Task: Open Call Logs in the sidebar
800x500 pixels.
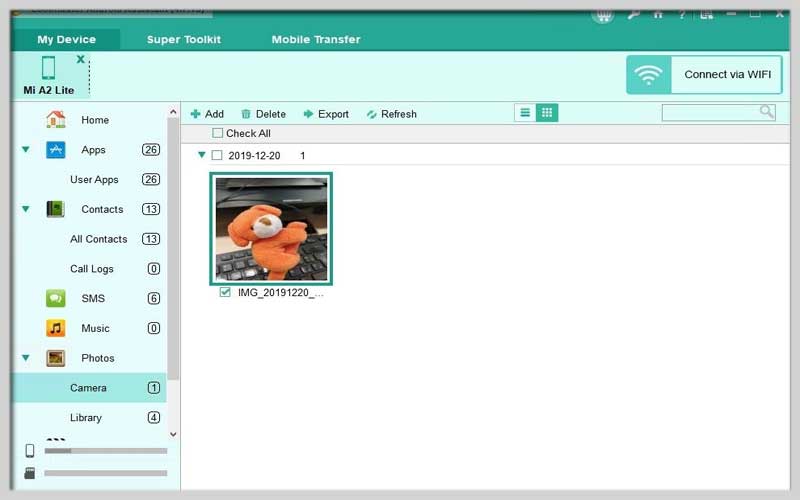Action: tap(92, 269)
